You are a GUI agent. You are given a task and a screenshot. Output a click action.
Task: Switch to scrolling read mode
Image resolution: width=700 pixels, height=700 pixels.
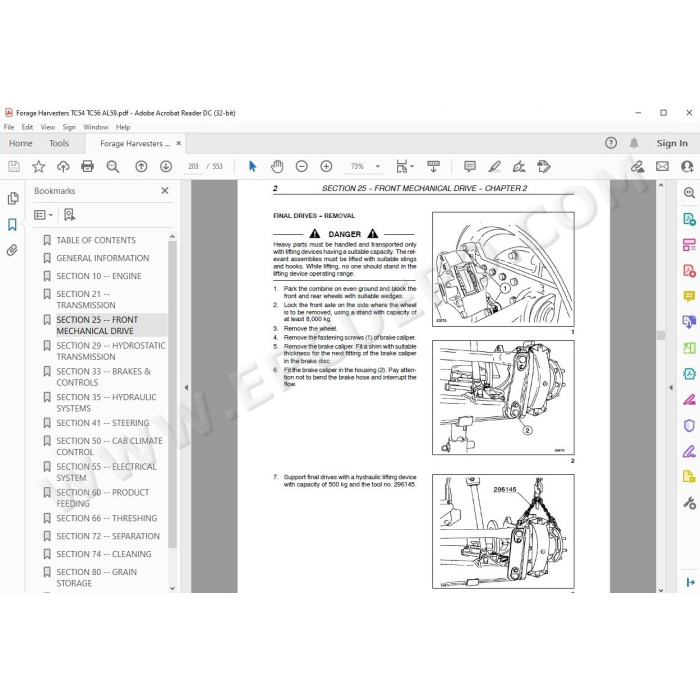(433, 167)
